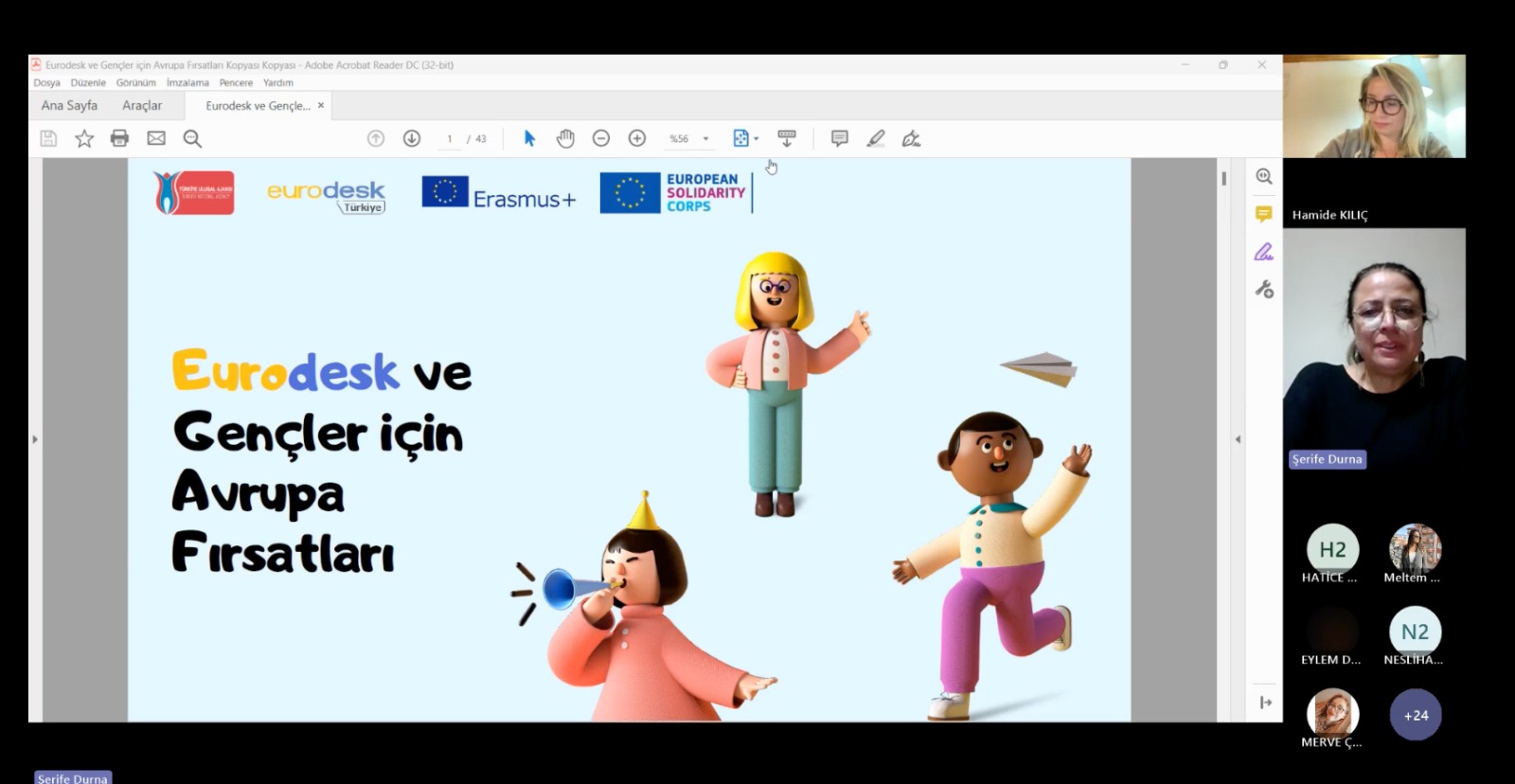1515x784 pixels.
Task: Show the +24 more participants
Action: pos(1416,716)
